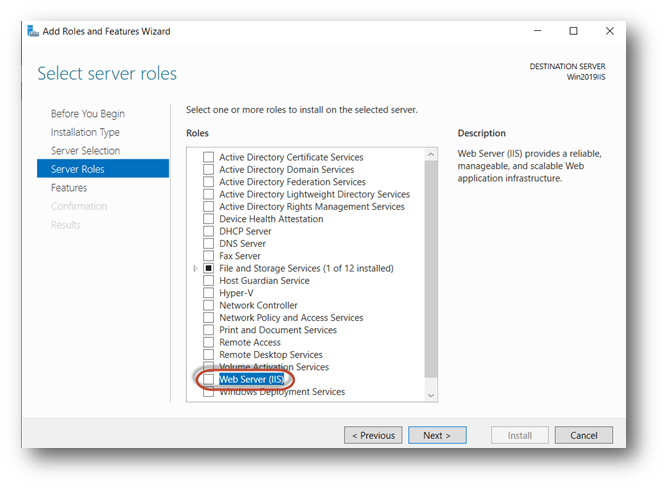The height and width of the screenshot is (490, 668).
Task: Cancel the Add Roles wizard
Action: pos(583,435)
